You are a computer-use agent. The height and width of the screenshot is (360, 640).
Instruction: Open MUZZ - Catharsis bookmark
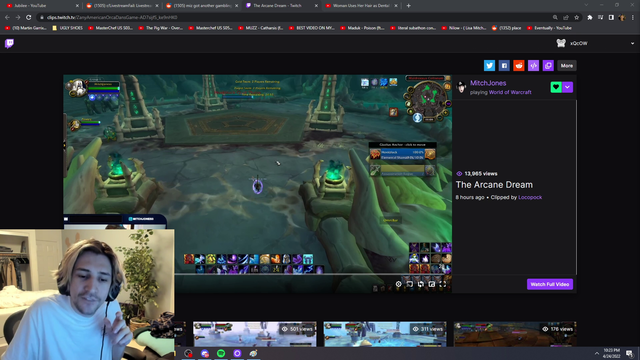tap(261, 28)
